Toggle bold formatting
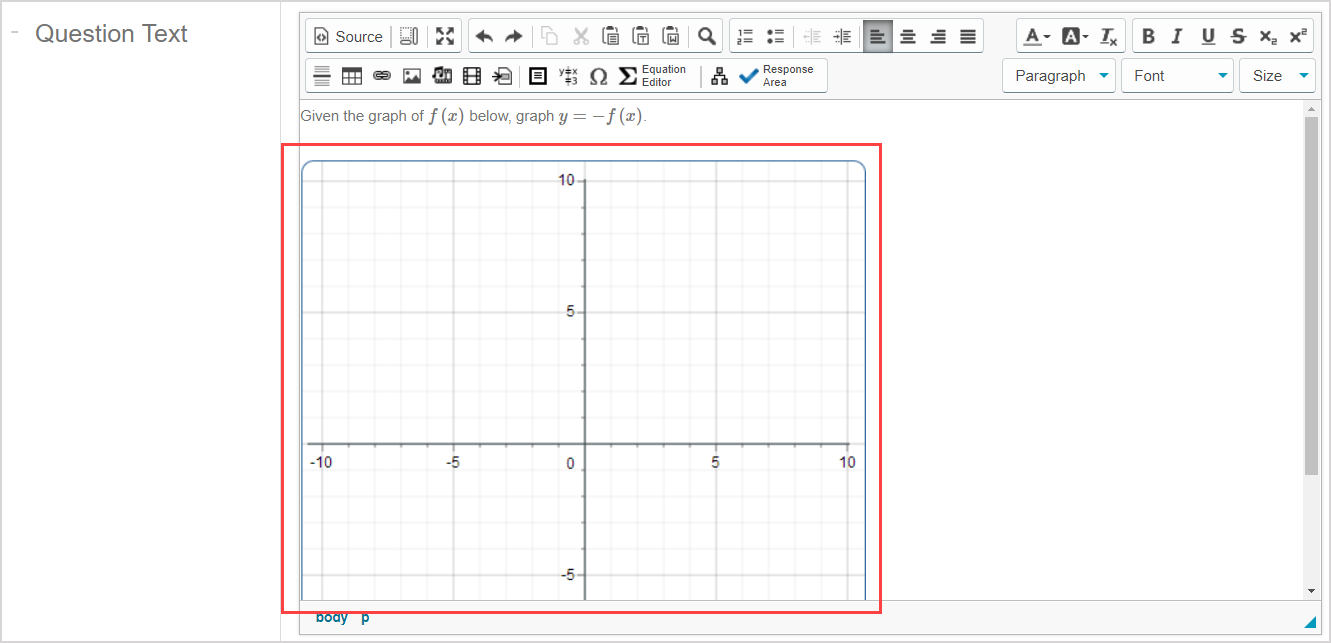 tap(1148, 35)
